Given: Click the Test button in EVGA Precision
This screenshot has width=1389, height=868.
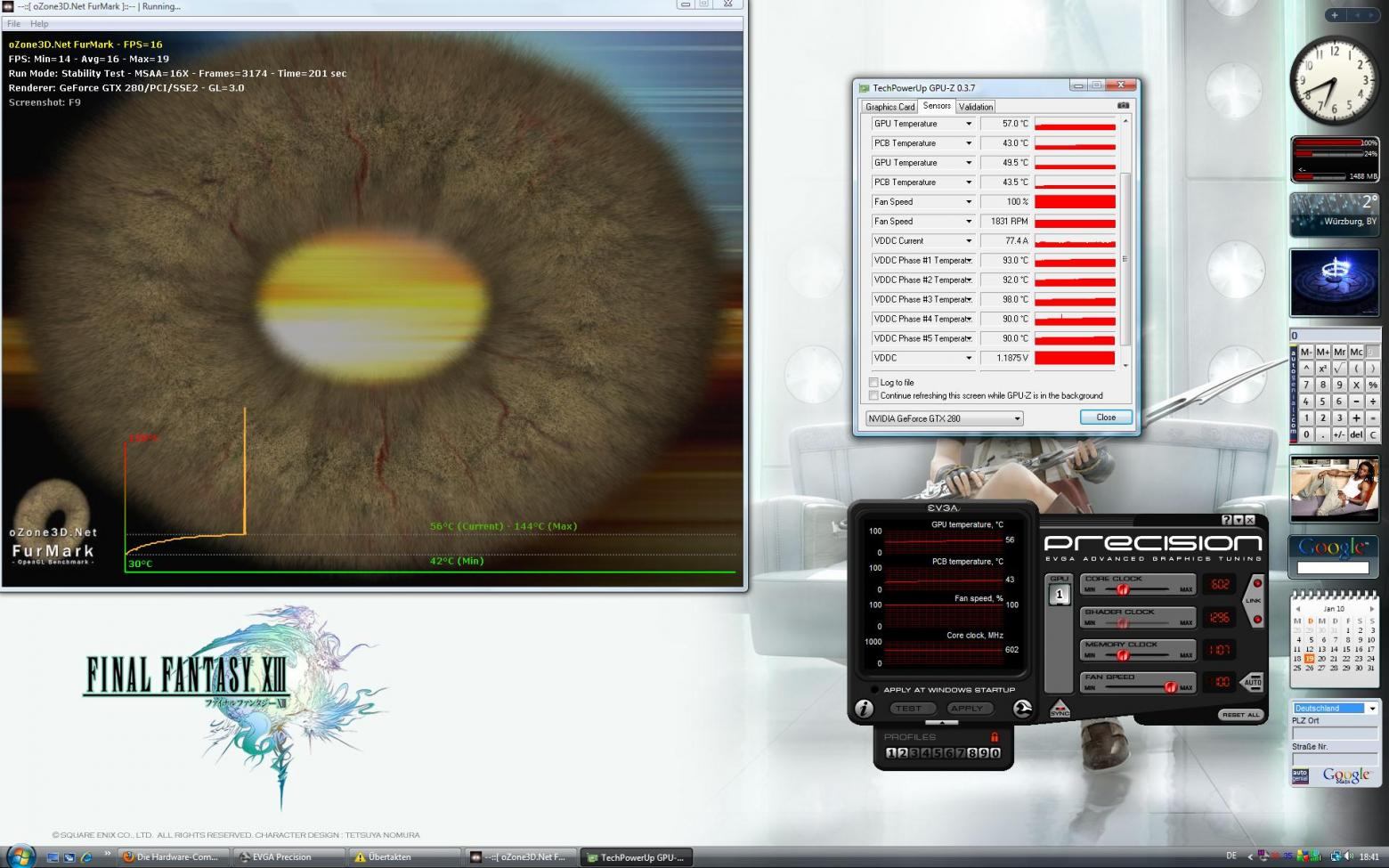Looking at the screenshot, I should 913,709.
